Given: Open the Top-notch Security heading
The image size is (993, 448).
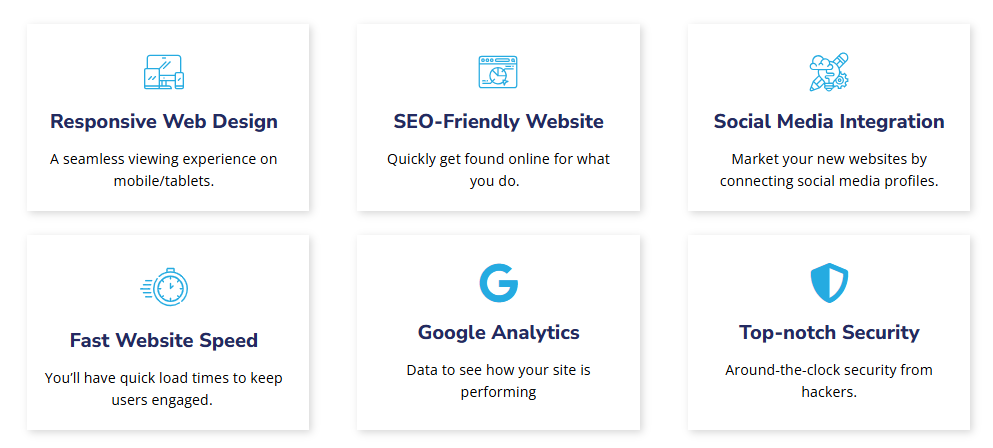Looking at the screenshot, I should click(x=829, y=332).
